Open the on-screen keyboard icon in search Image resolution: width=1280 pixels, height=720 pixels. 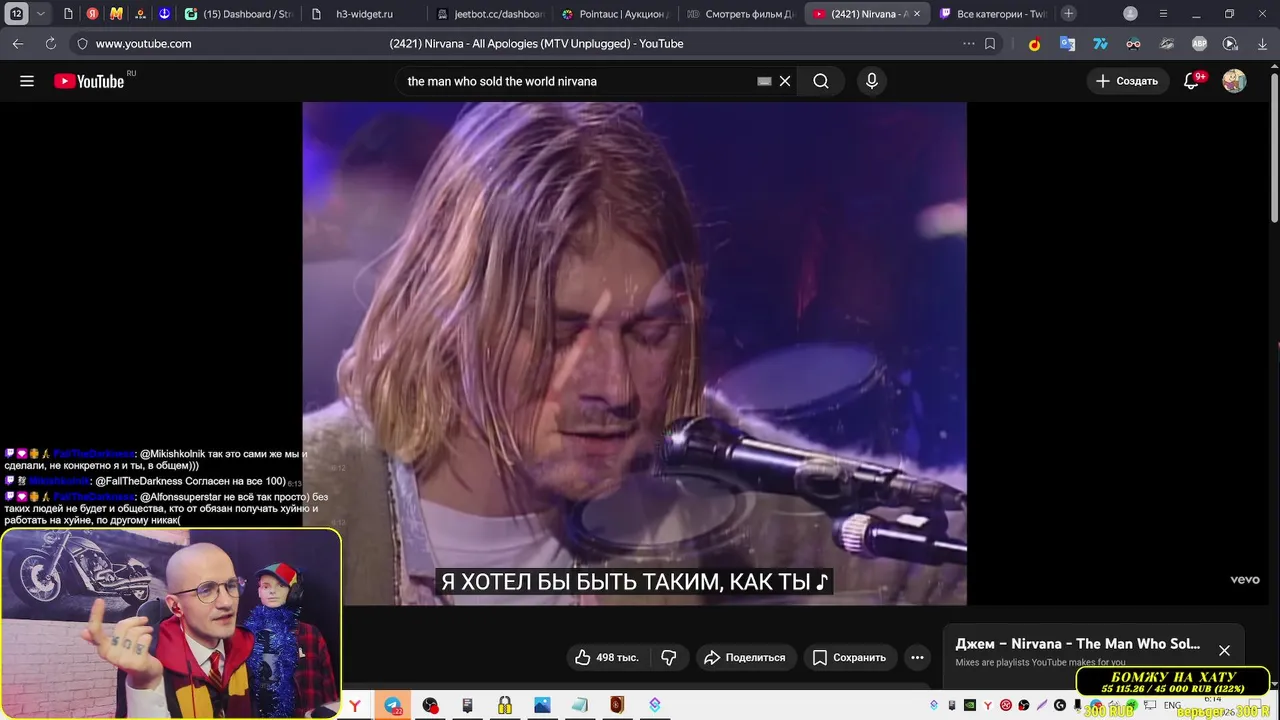(764, 81)
